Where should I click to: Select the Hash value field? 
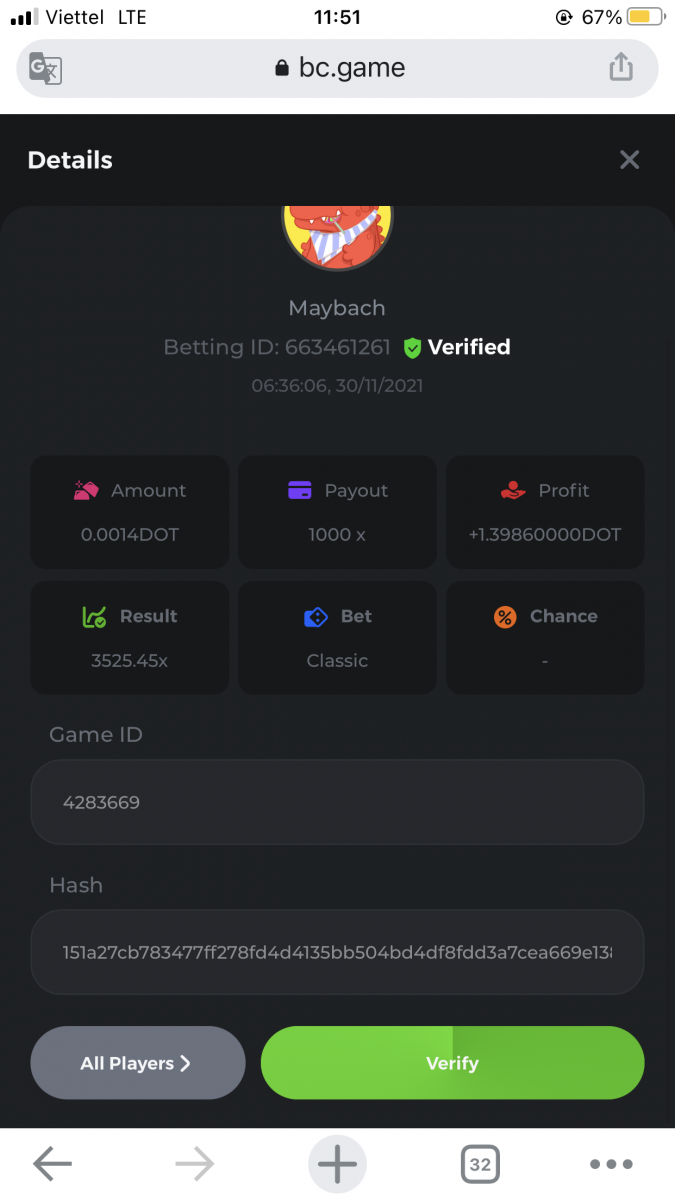point(337,952)
